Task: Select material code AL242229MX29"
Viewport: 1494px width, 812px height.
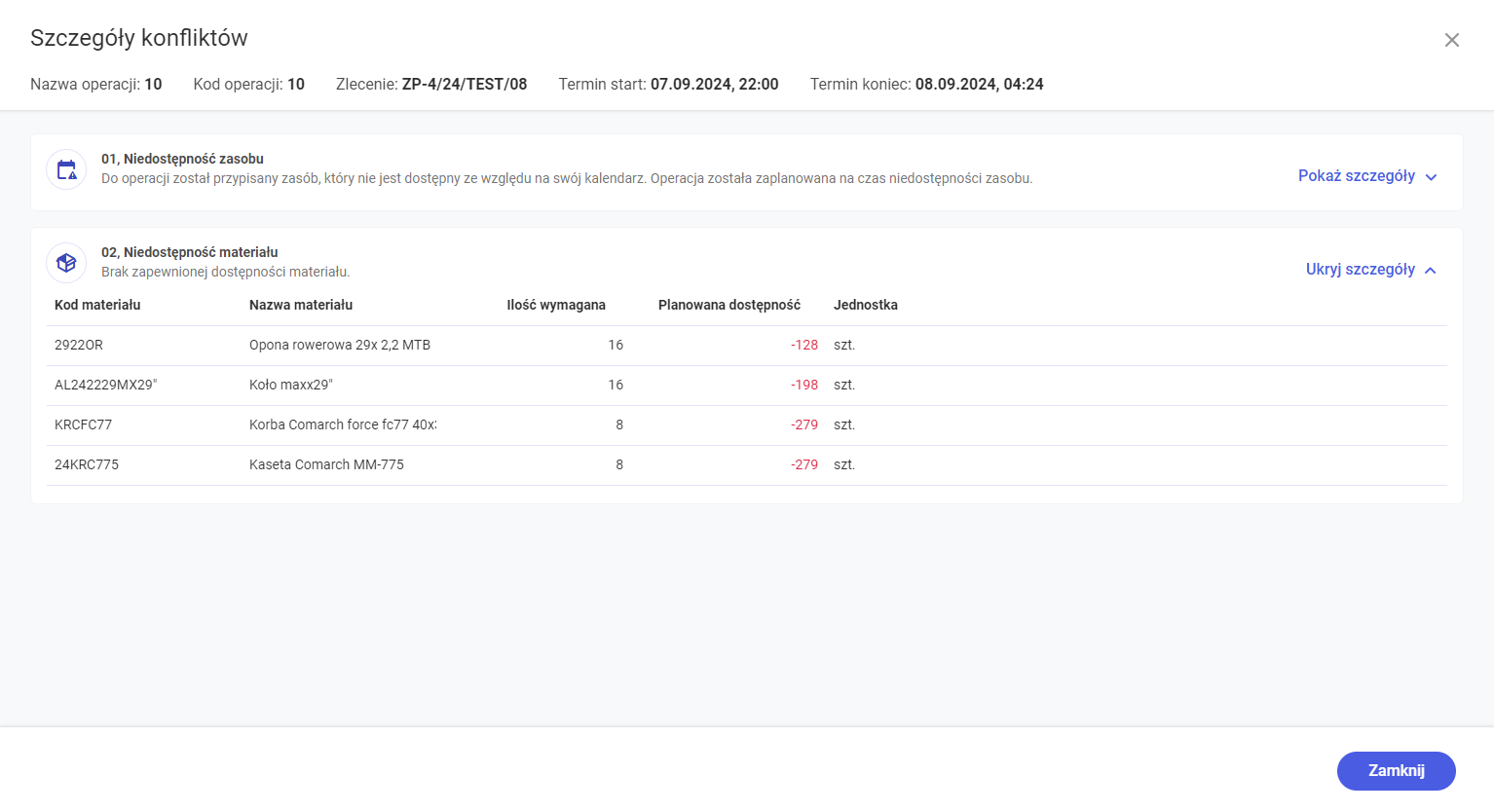Action: [105, 385]
